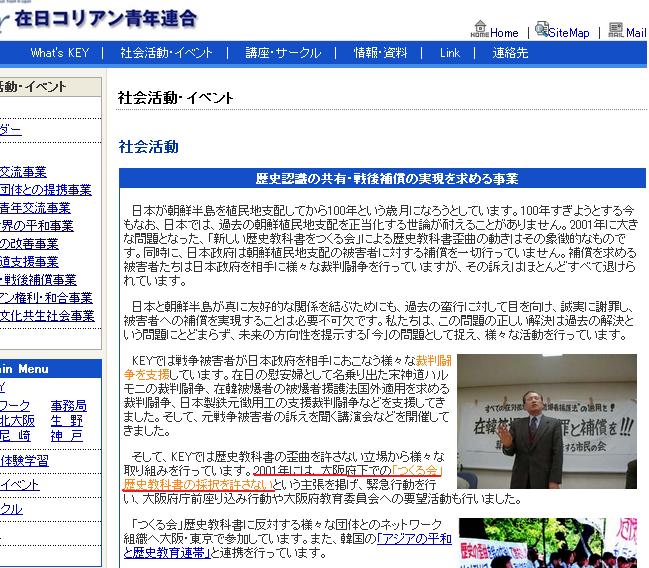Open the 体験学習 sidebar link
The width and height of the screenshot is (649, 568).
pyautogui.click(x=24, y=461)
